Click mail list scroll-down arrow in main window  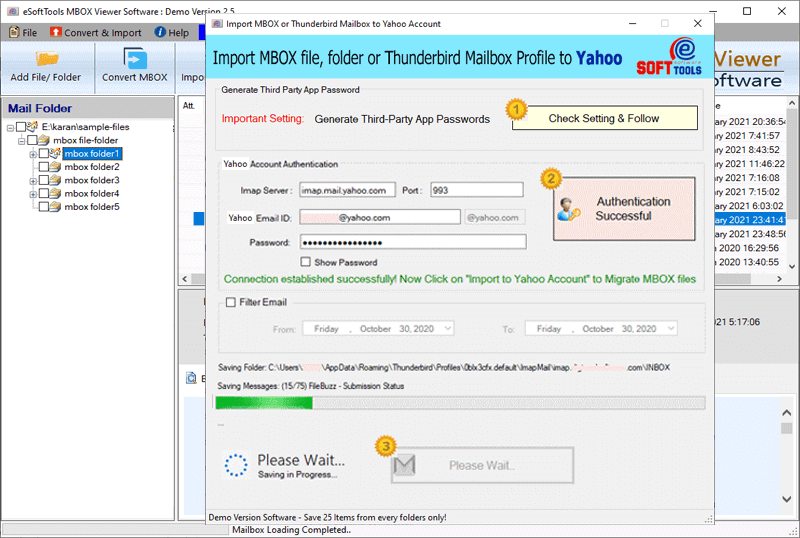pyautogui.click(x=792, y=266)
